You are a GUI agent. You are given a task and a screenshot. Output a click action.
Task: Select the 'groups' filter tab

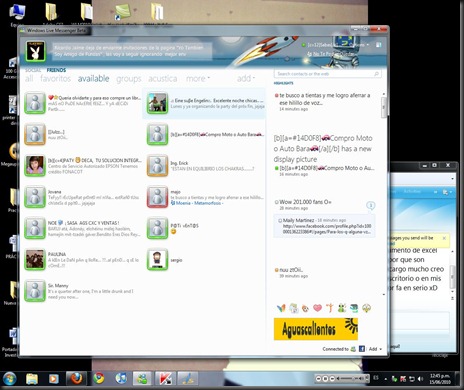coord(129,79)
